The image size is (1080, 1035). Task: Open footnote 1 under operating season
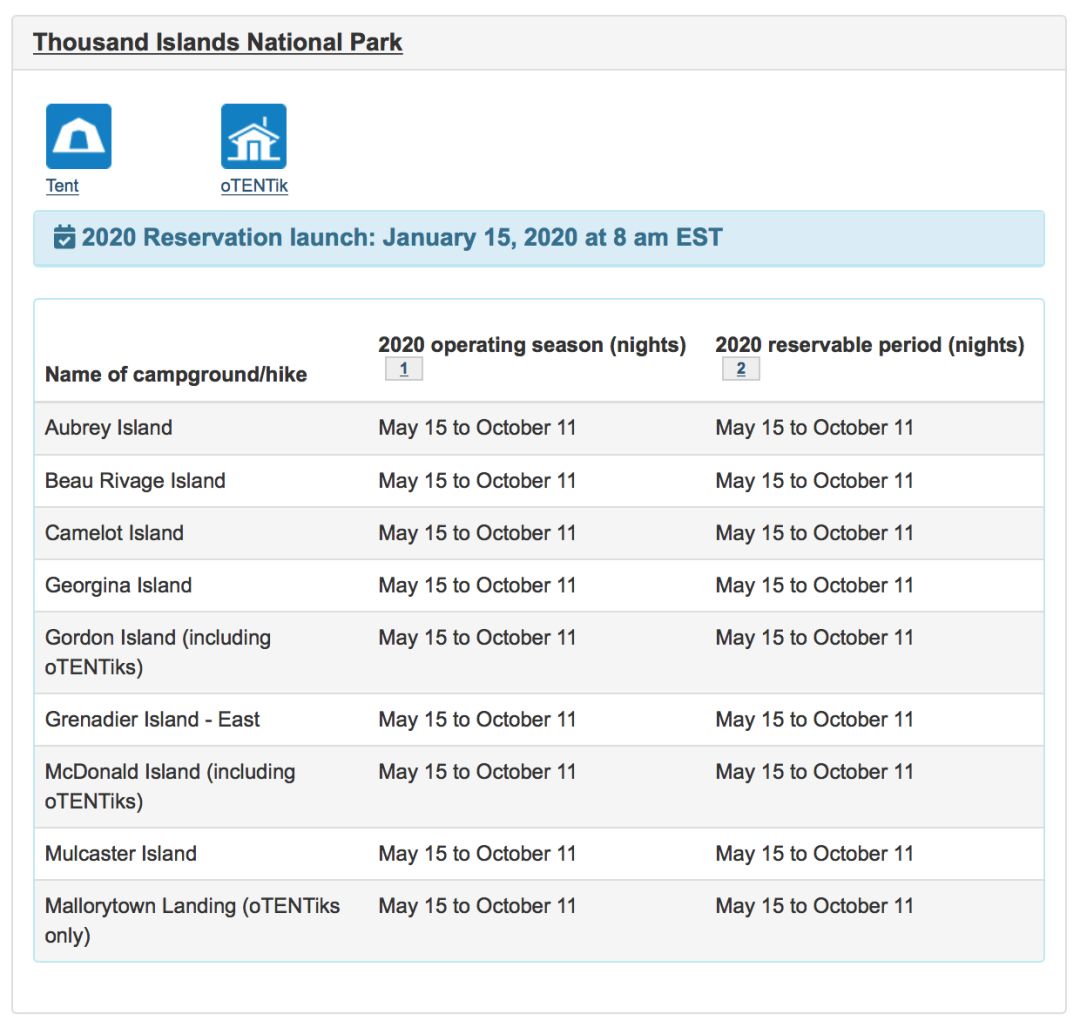tap(403, 369)
